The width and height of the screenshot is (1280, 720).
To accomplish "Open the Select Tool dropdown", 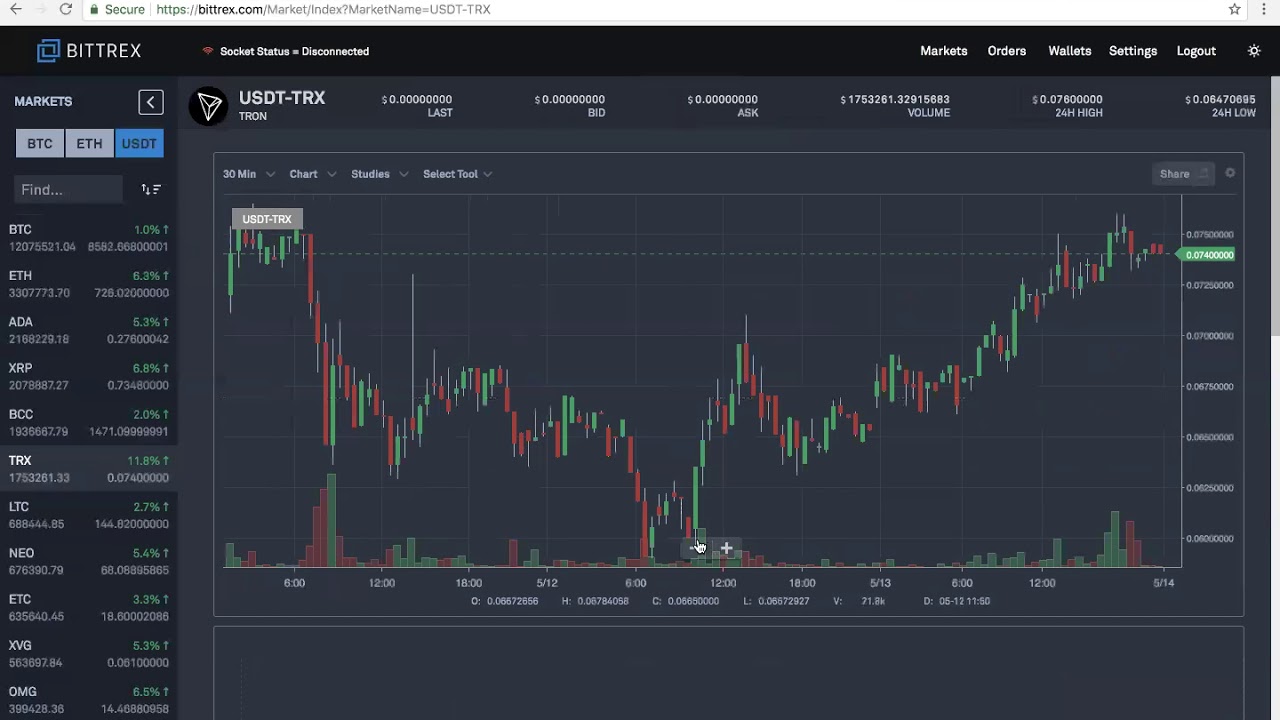I will (x=458, y=174).
